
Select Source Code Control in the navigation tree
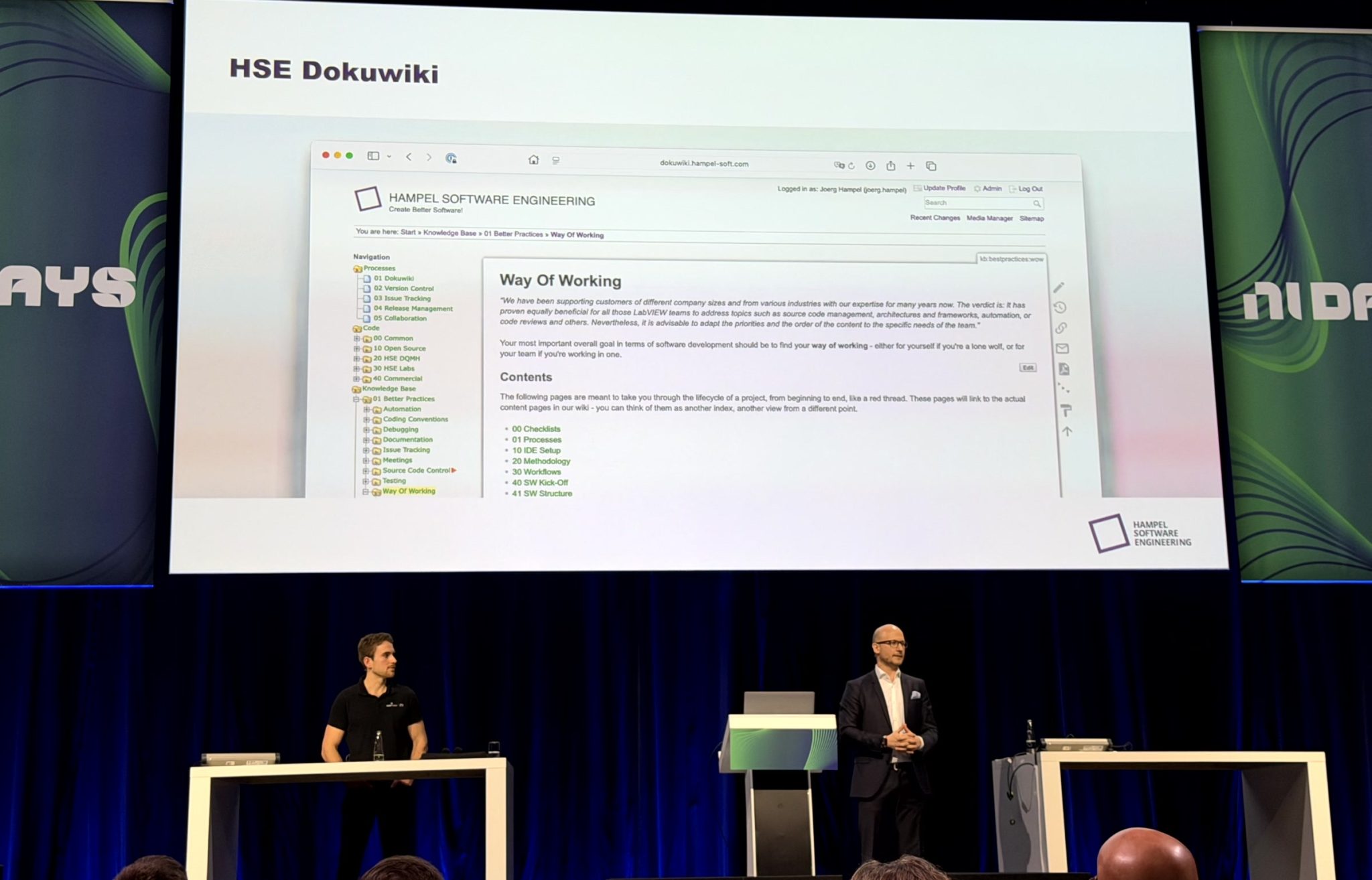click(x=416, y=470)
